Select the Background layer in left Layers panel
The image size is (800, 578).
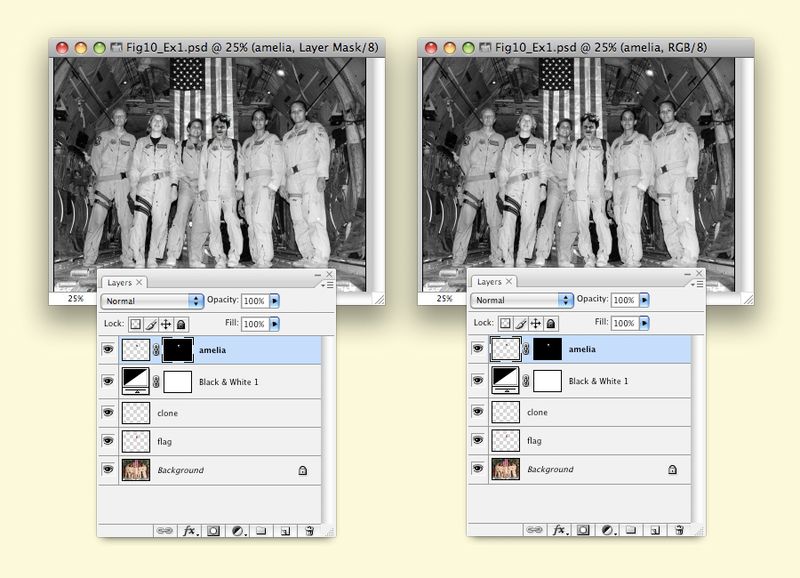click(x=181, y=469)
